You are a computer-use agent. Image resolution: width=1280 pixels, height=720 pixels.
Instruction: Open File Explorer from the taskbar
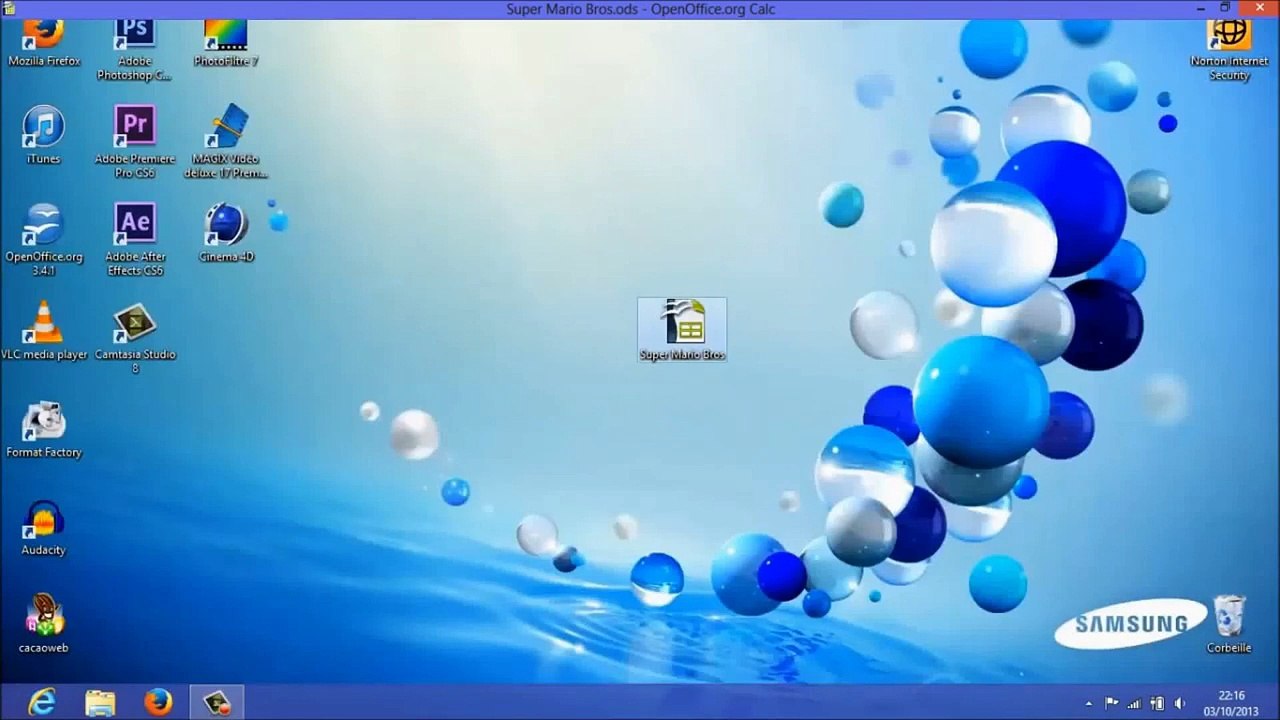[100, 703]
